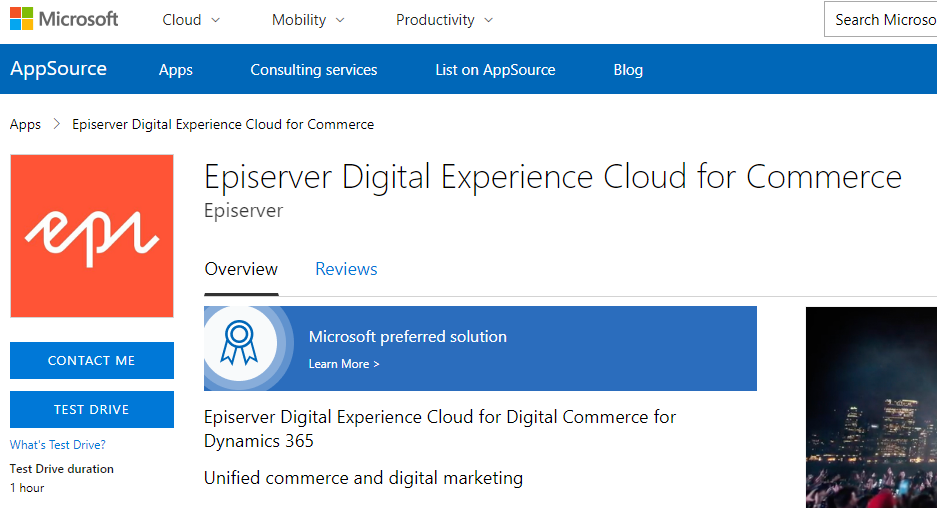Image resolution: width=937 pixels, height=508 pixels.
Task: Expand the Cloud dropdown menu
Action: click(x=191, y=20)
